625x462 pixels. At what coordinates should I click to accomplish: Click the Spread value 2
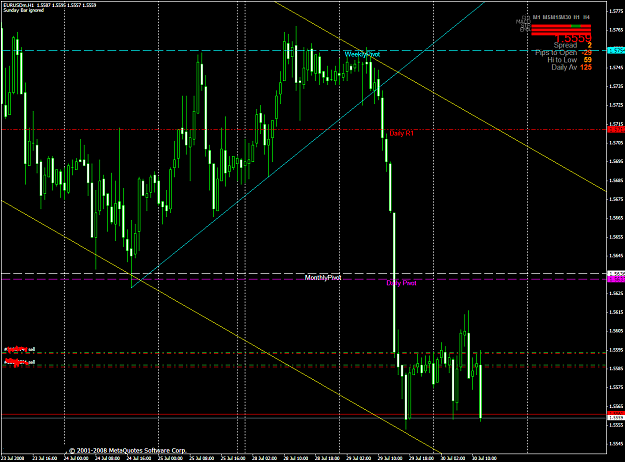(x=590, y=45)
